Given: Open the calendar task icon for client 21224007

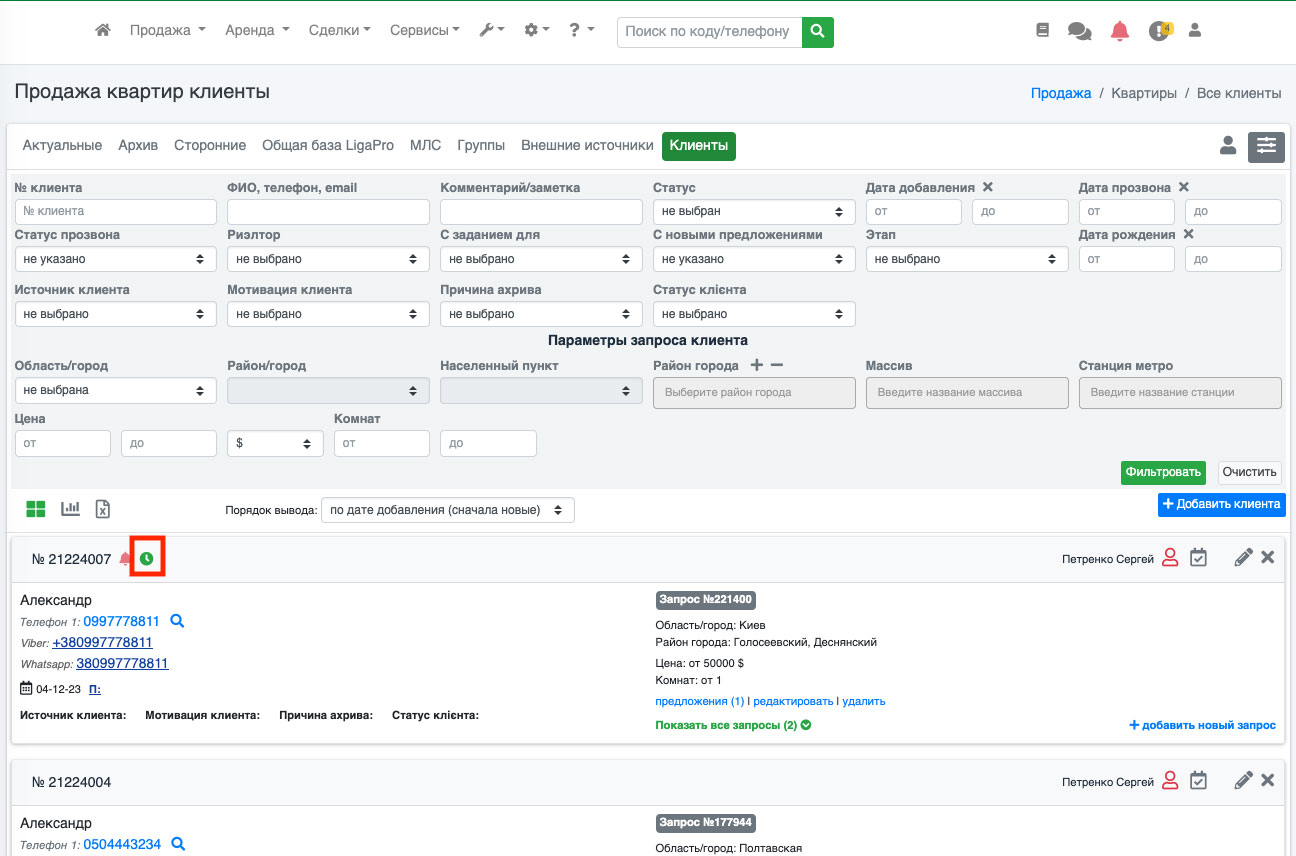Looking at the screenshot, I should click(x=1198, y=557).
